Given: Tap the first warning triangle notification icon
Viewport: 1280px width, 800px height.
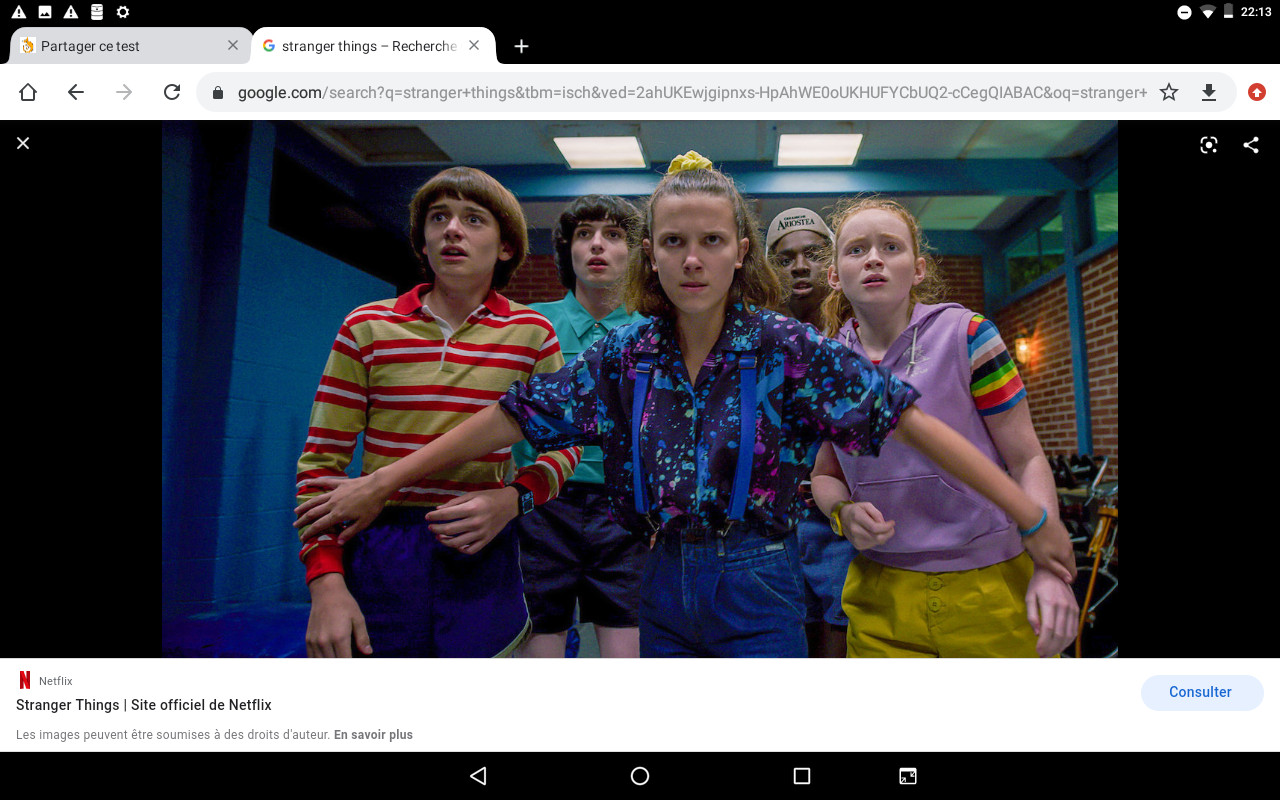Looking at the screenshot, I should click(x=19, y=12).
